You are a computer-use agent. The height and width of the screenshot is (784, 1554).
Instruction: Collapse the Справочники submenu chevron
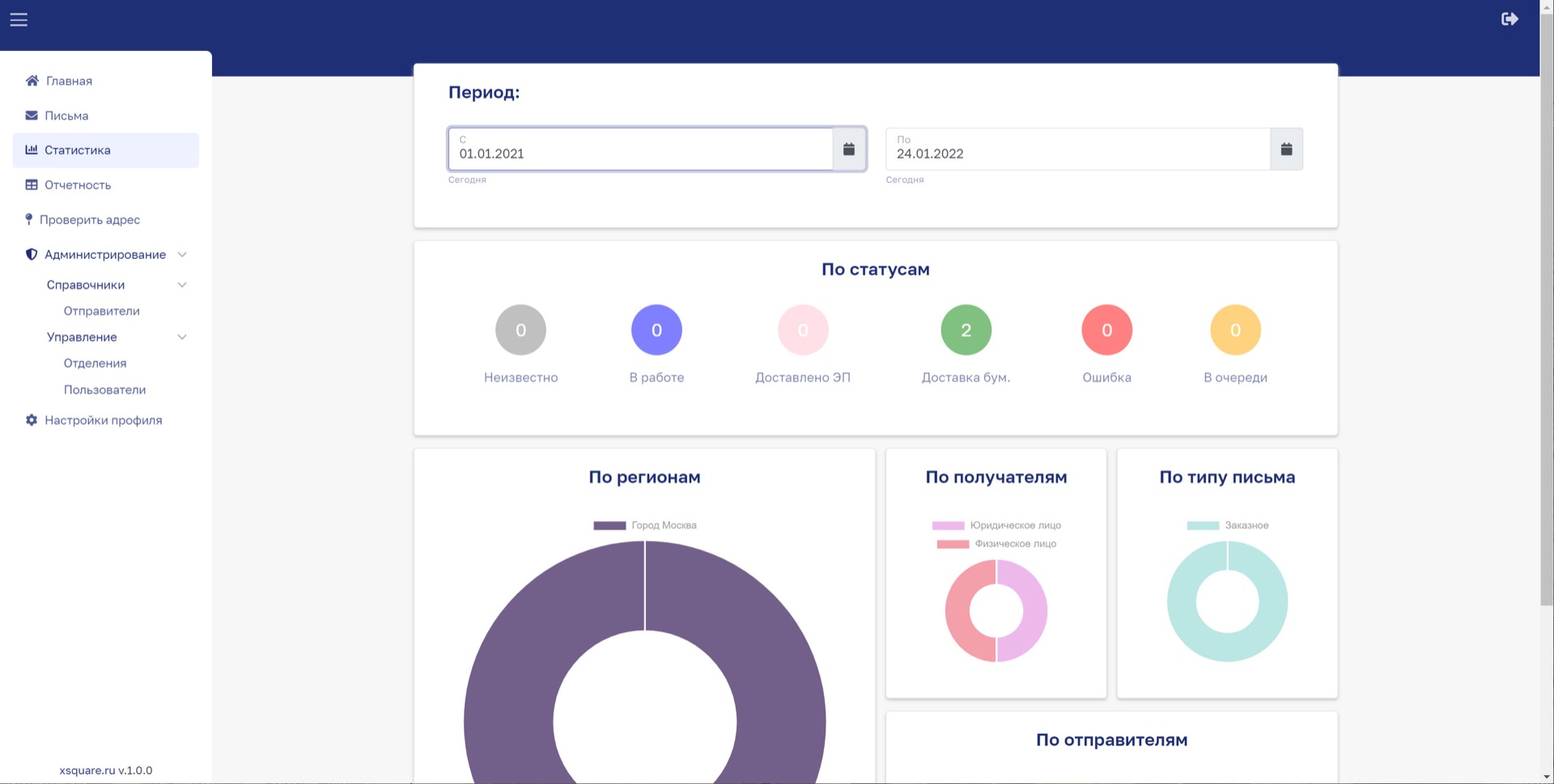tap(182, 285)
